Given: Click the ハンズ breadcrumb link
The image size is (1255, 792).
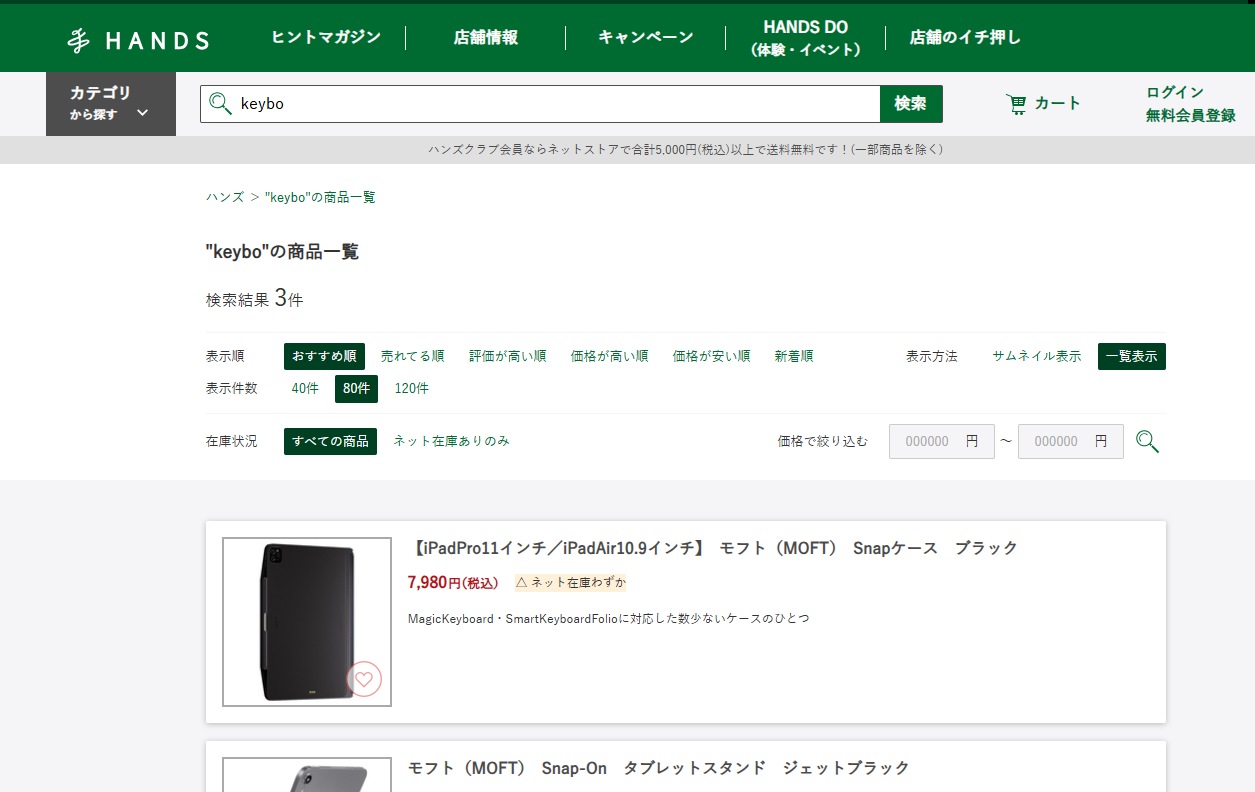Looking at the screenshot, I should (225, 197).
